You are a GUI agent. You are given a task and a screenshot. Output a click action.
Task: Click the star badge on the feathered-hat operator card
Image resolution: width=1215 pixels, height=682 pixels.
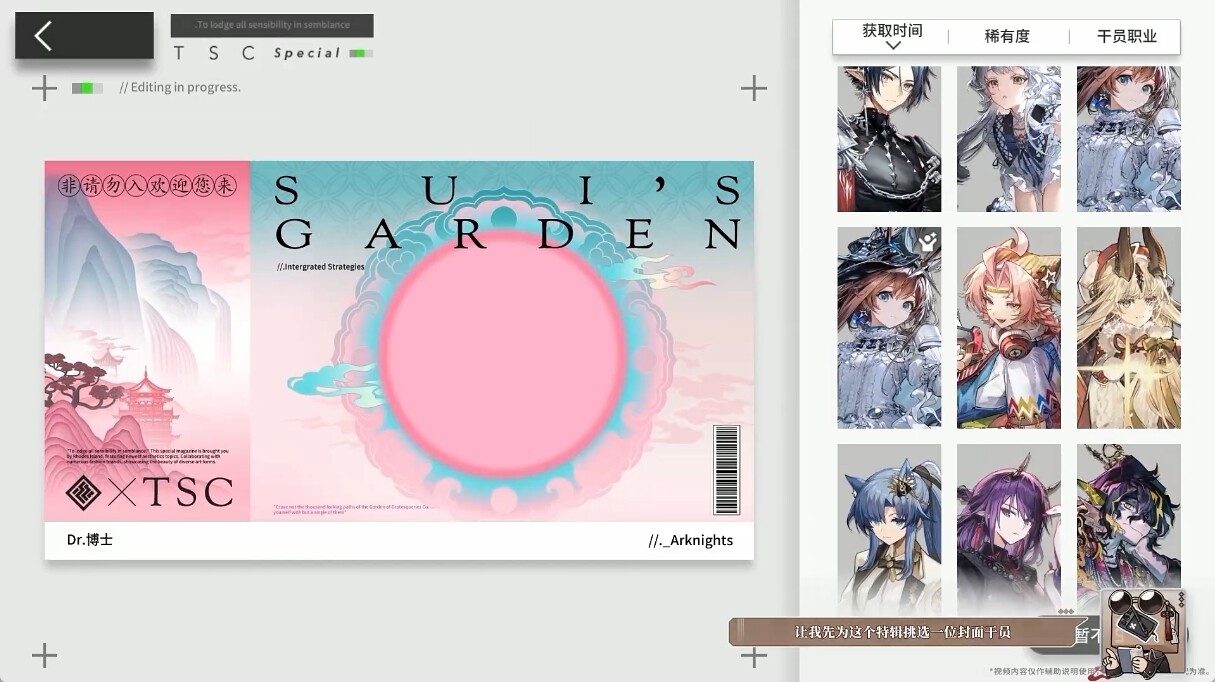click(928, 240)
